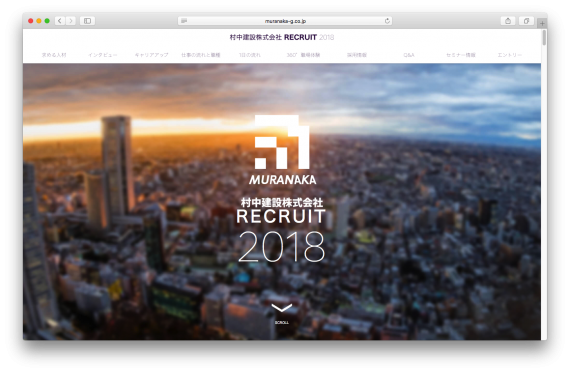This screenshot has width=570, height=373.
Task: Open the Q&A menu item
Action: pos(409,55)
